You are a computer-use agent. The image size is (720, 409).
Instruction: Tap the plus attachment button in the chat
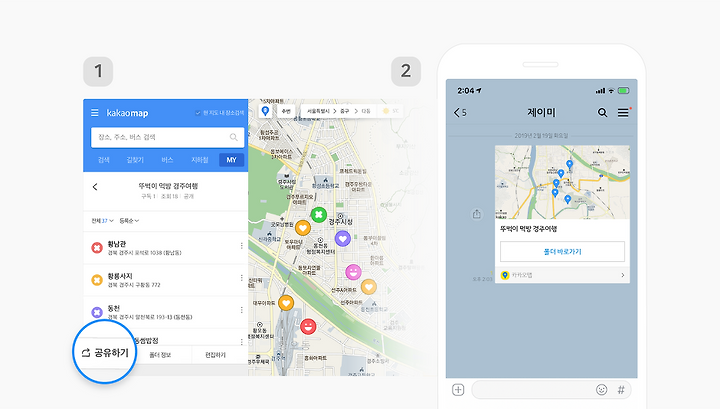tap(458, 390)
